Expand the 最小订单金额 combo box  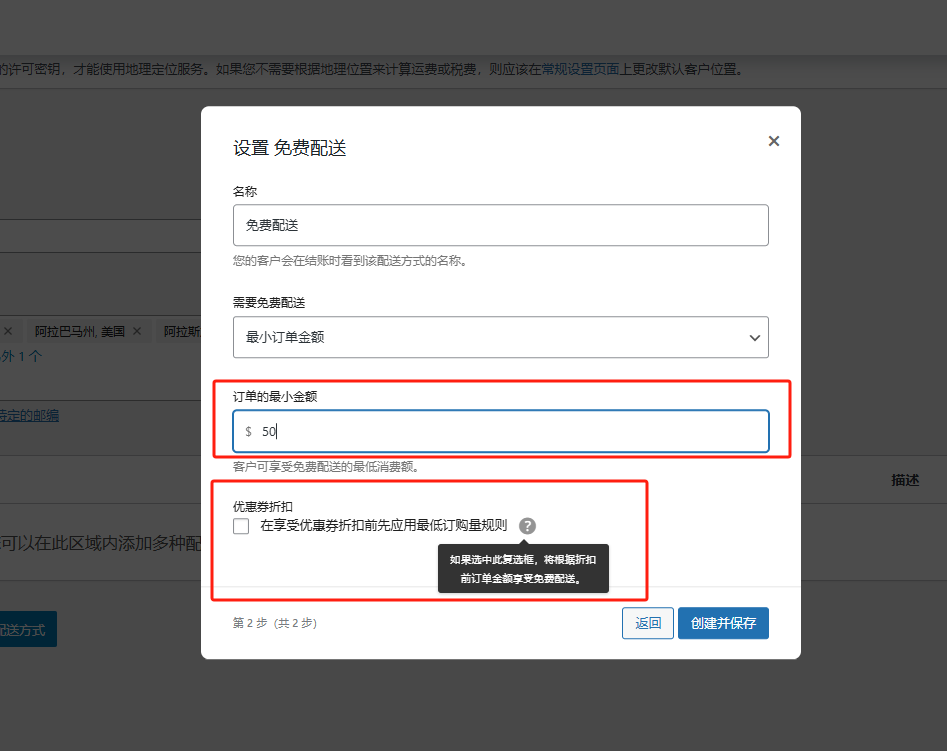click(500, 337)
